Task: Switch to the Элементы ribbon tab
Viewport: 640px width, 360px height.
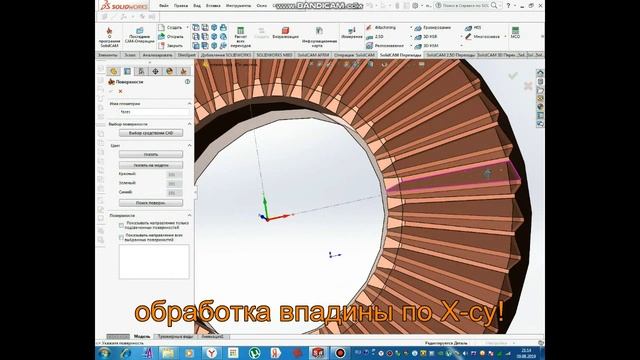Action: pyautogui.click(x=108, y=55)
